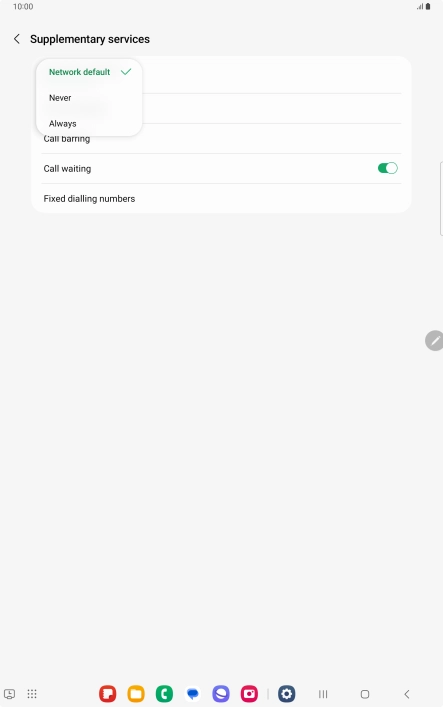Tap the Call waiting row label

67,169
